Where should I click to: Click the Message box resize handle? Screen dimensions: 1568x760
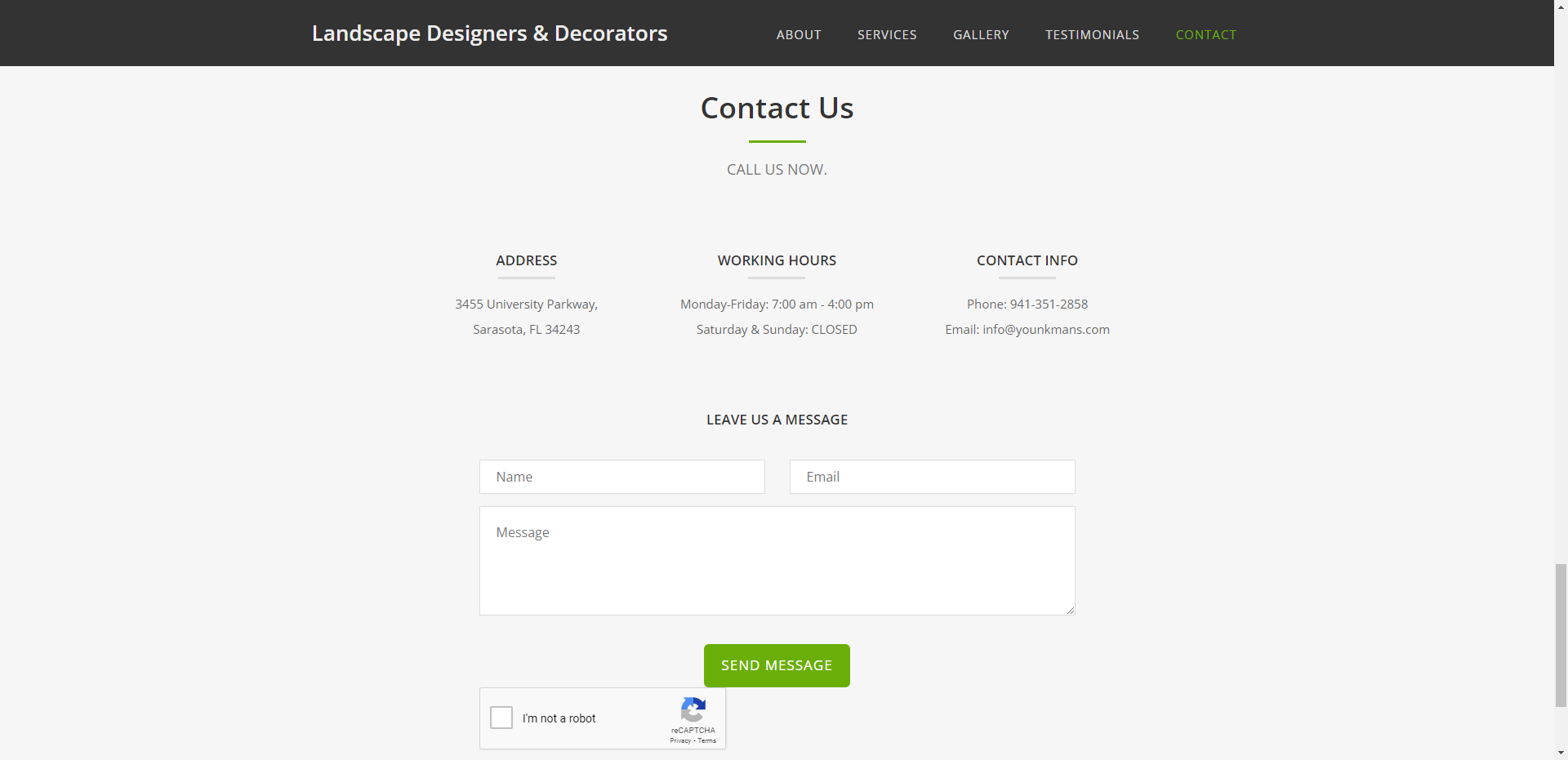pos(1070,610)
